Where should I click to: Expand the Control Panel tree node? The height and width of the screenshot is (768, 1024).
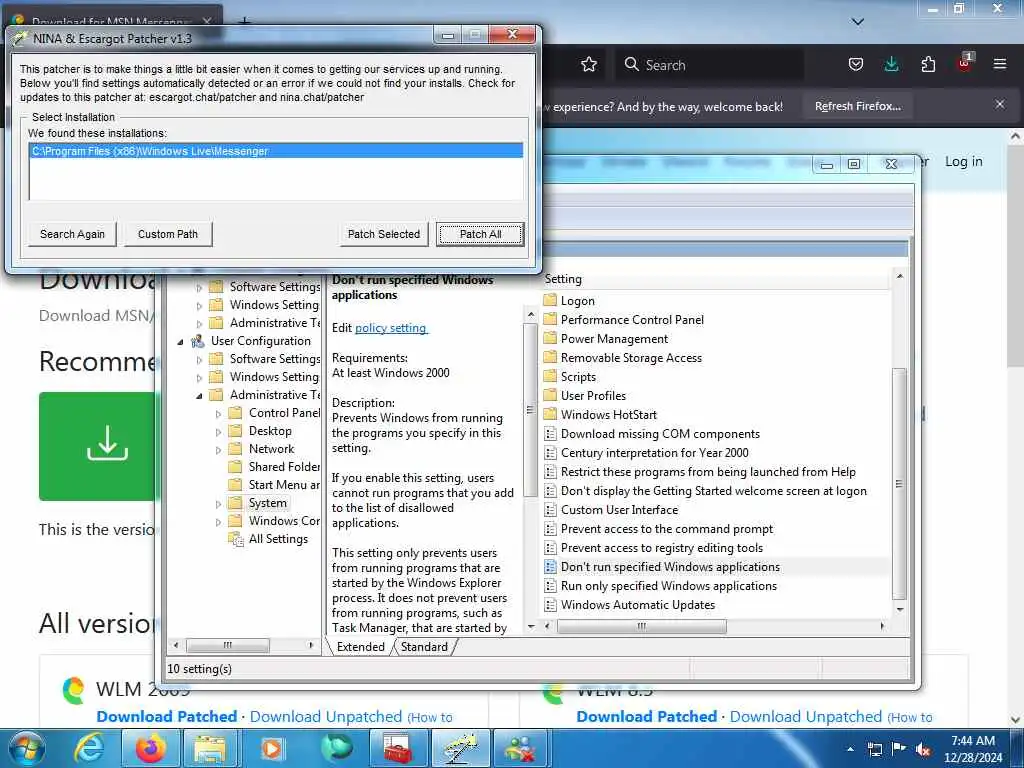[x=218, y=413]
